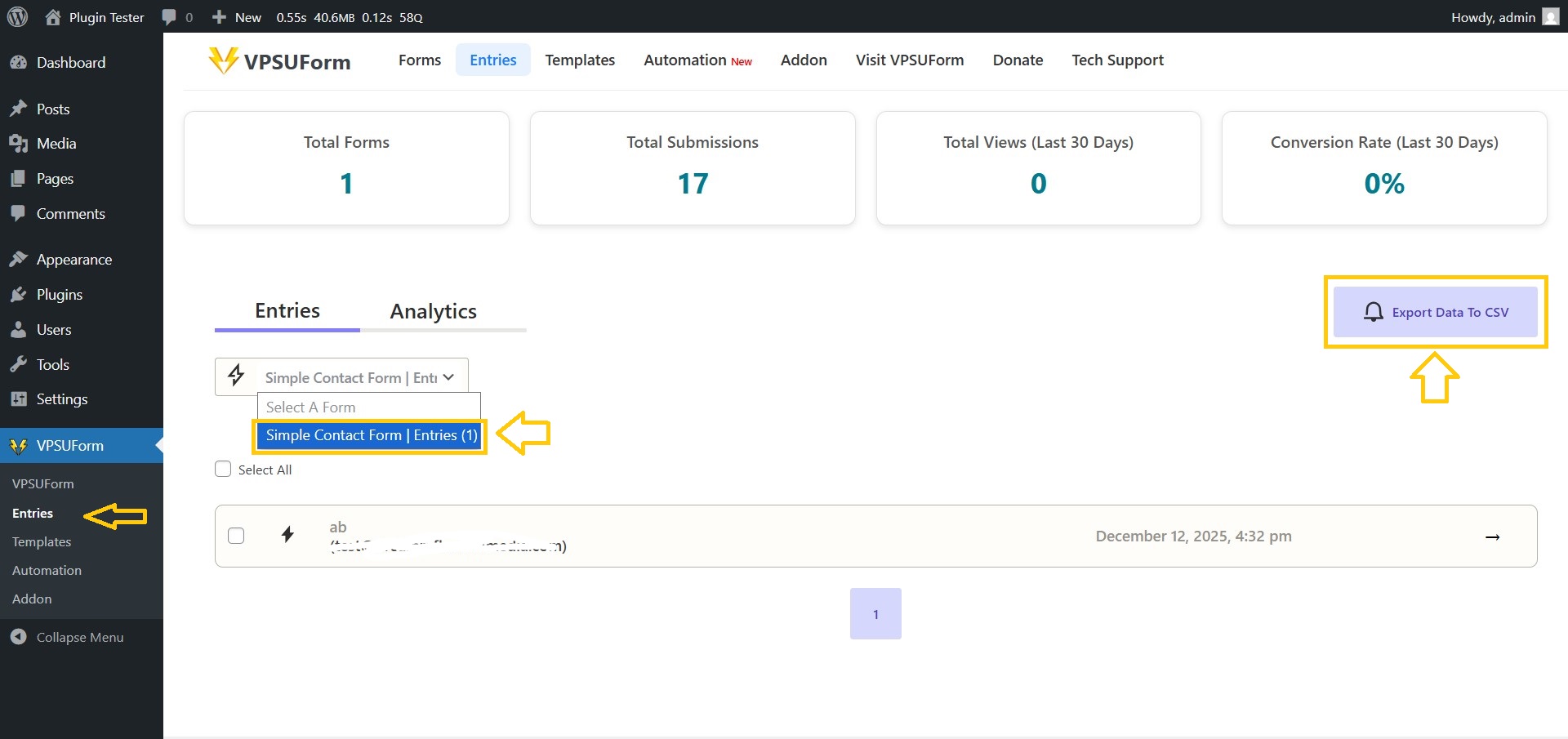
Task: Open the Automation menu item
Action: (x=47, y=570)
